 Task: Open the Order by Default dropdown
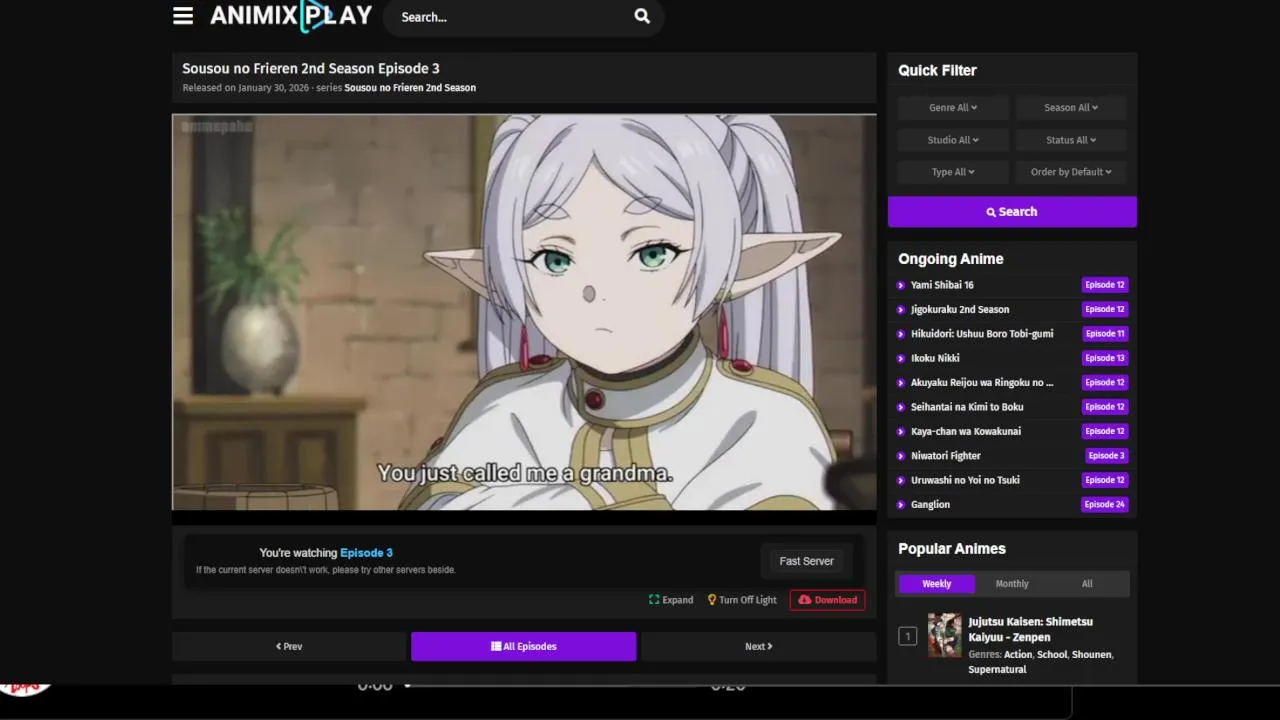coord(1071,172)
